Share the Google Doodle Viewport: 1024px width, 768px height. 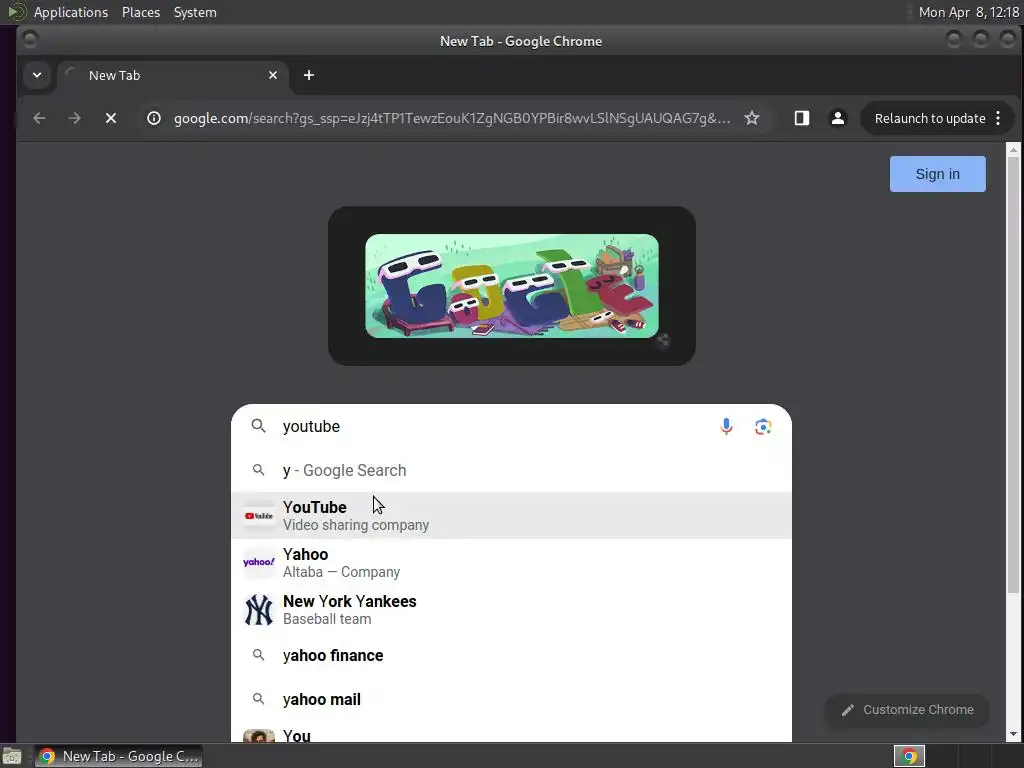click(662, 340)
